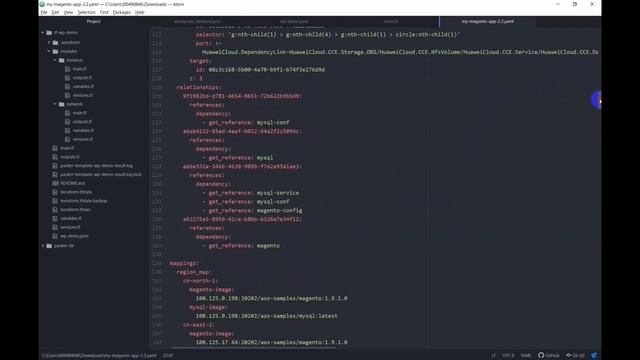Screen dimensions: 640x360
Task: Open the View menu
Action: 68,12
